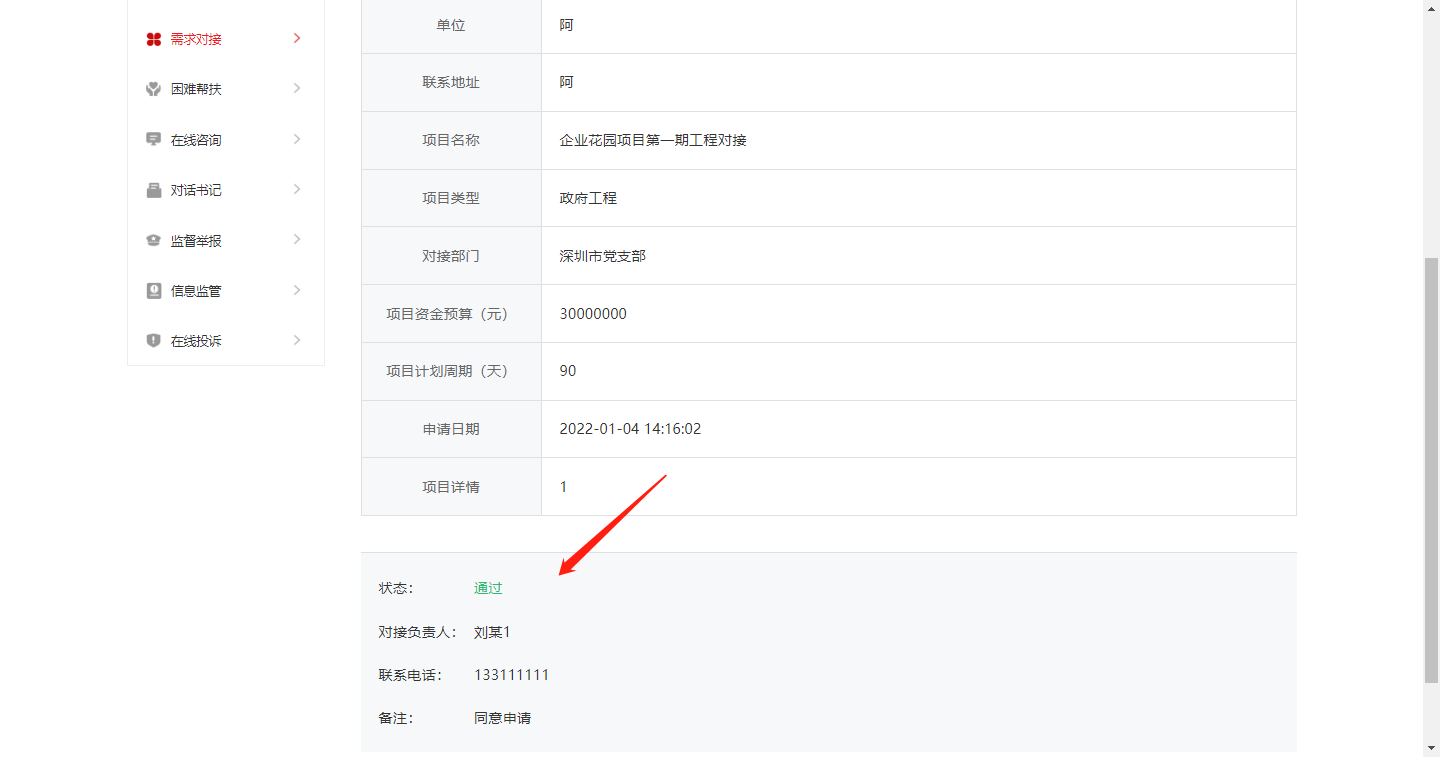Click the 在线咨询 chat bubble icon
Screen dimensions: 1440x757
coord(153,139)
